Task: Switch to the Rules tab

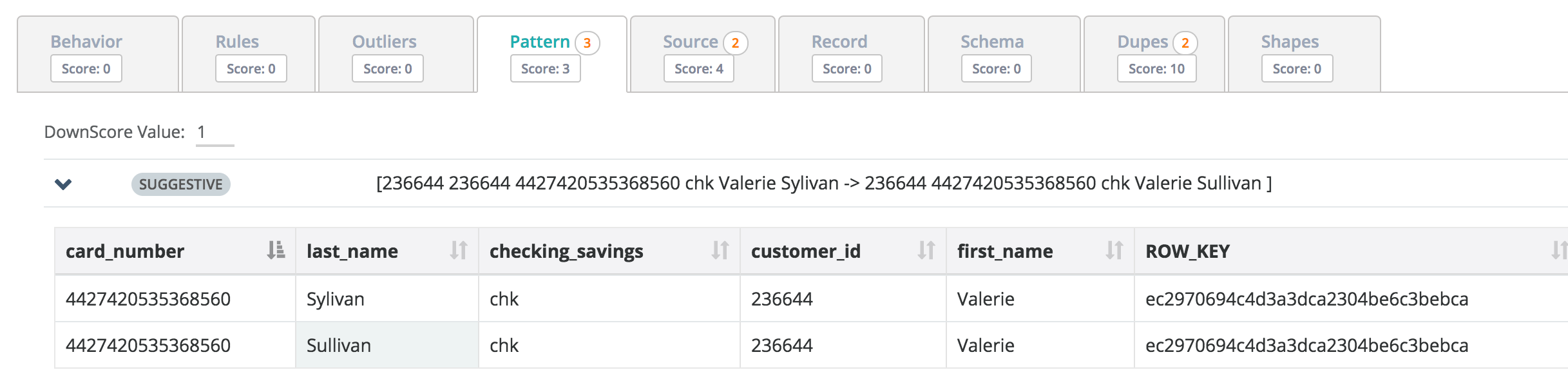Action: pos(237,42)
